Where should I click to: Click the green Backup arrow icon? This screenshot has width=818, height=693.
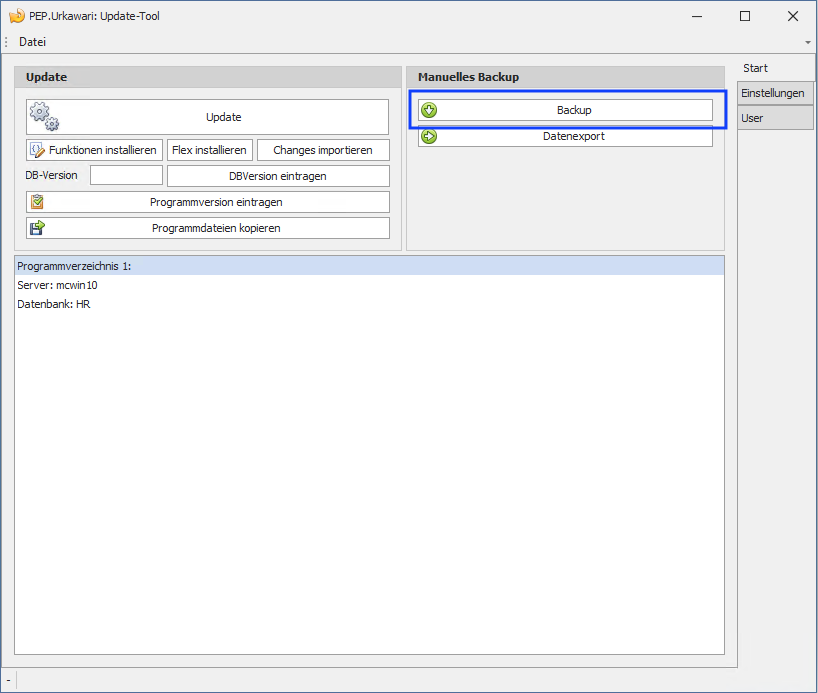[429, 110]
